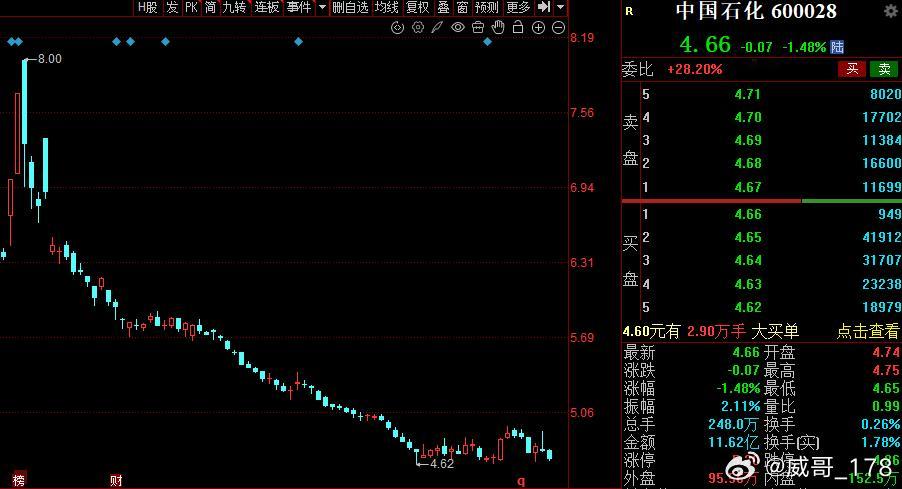This screenshot has width=902, height=489.
Task: Click the 最高 4.75 high value
Action: coord(886,370)
